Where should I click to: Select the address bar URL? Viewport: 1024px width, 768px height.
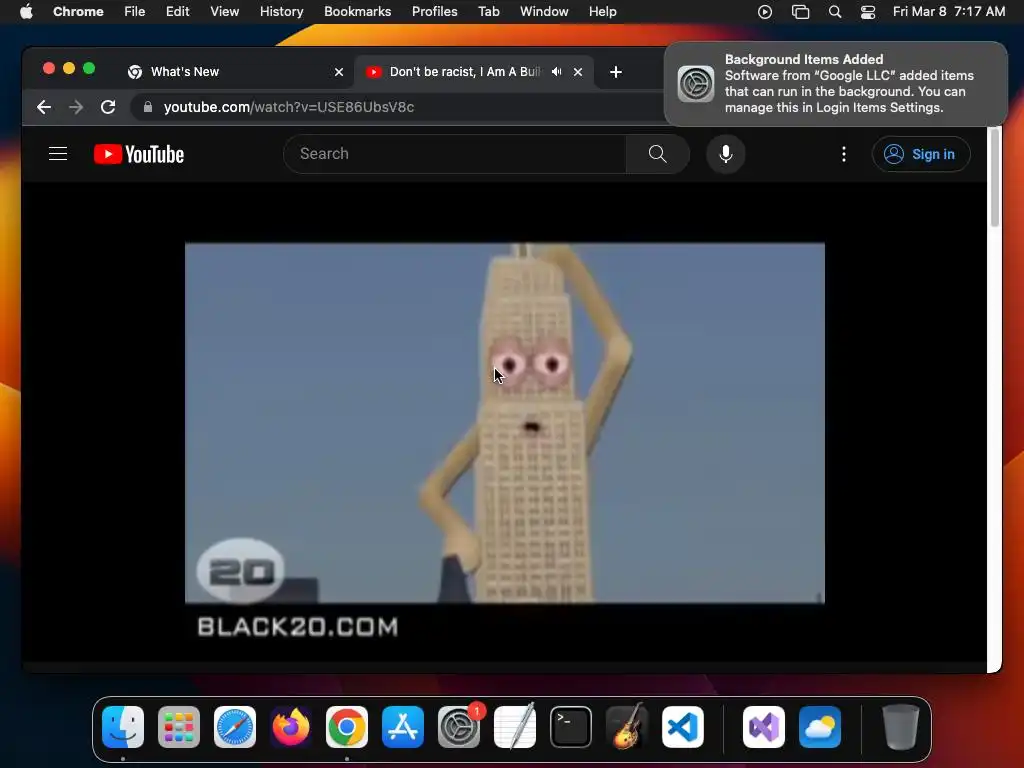(x=289, y=107)
